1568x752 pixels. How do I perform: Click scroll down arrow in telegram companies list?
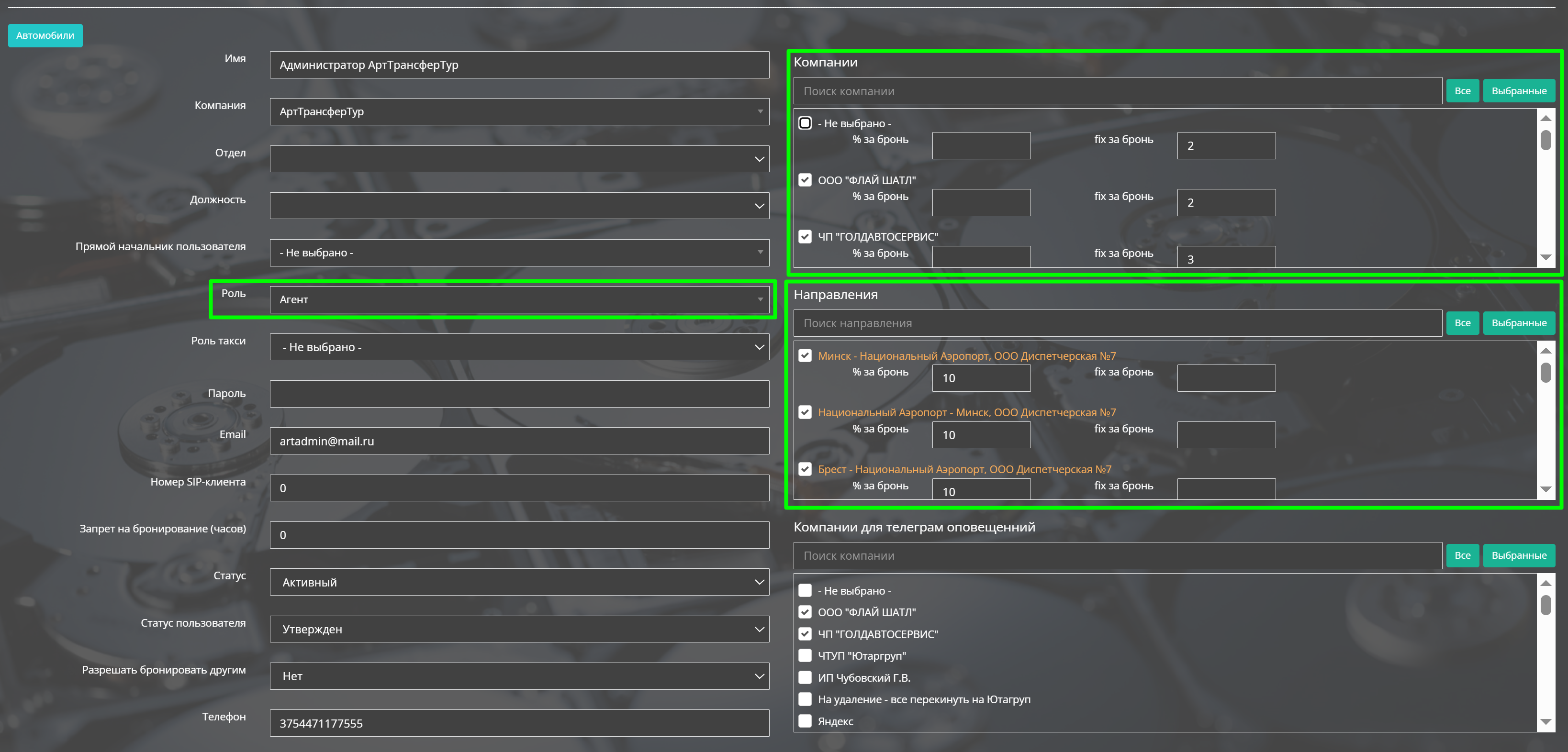coord(1546,722)
